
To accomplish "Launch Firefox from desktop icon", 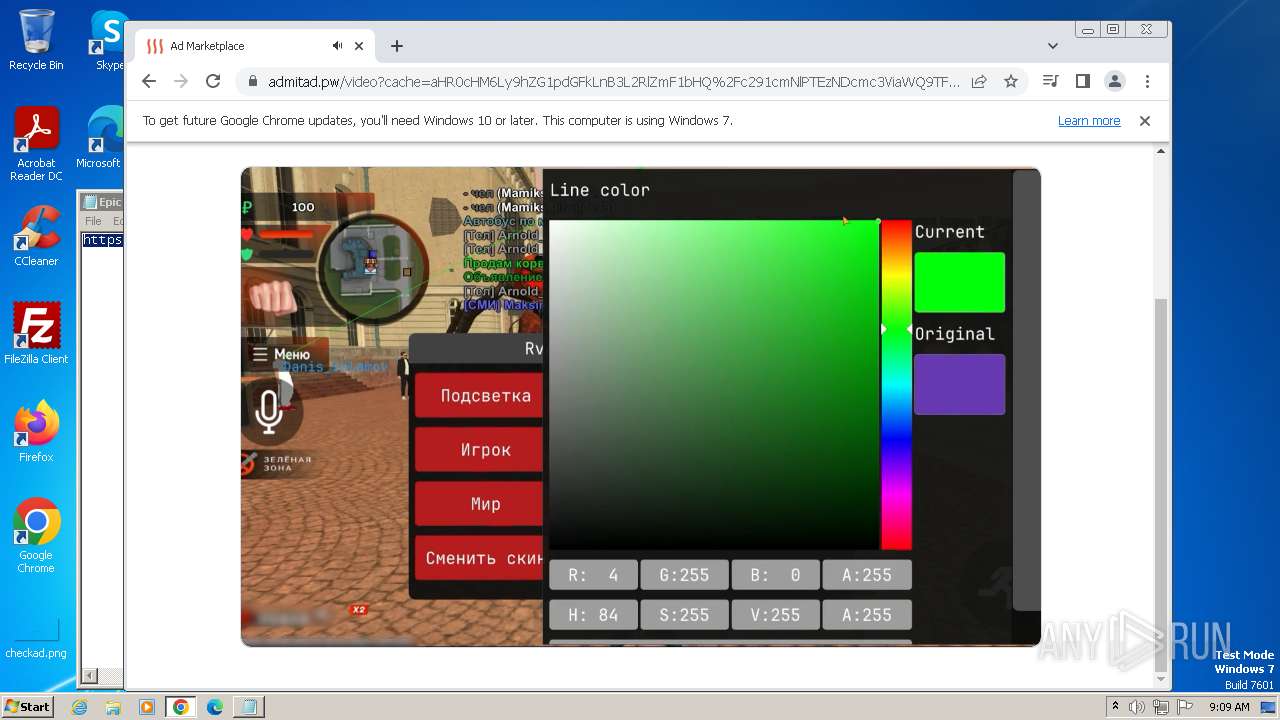I will [36, 431].
